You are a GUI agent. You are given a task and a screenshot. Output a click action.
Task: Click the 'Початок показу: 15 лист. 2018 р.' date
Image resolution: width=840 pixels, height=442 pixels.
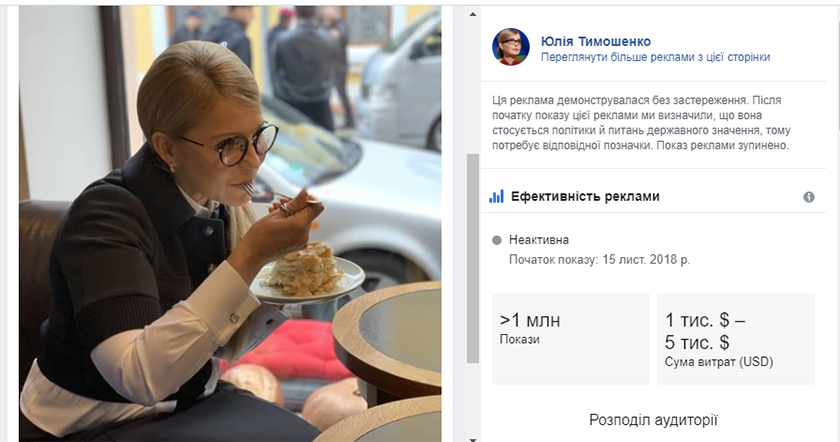[599, 260]
